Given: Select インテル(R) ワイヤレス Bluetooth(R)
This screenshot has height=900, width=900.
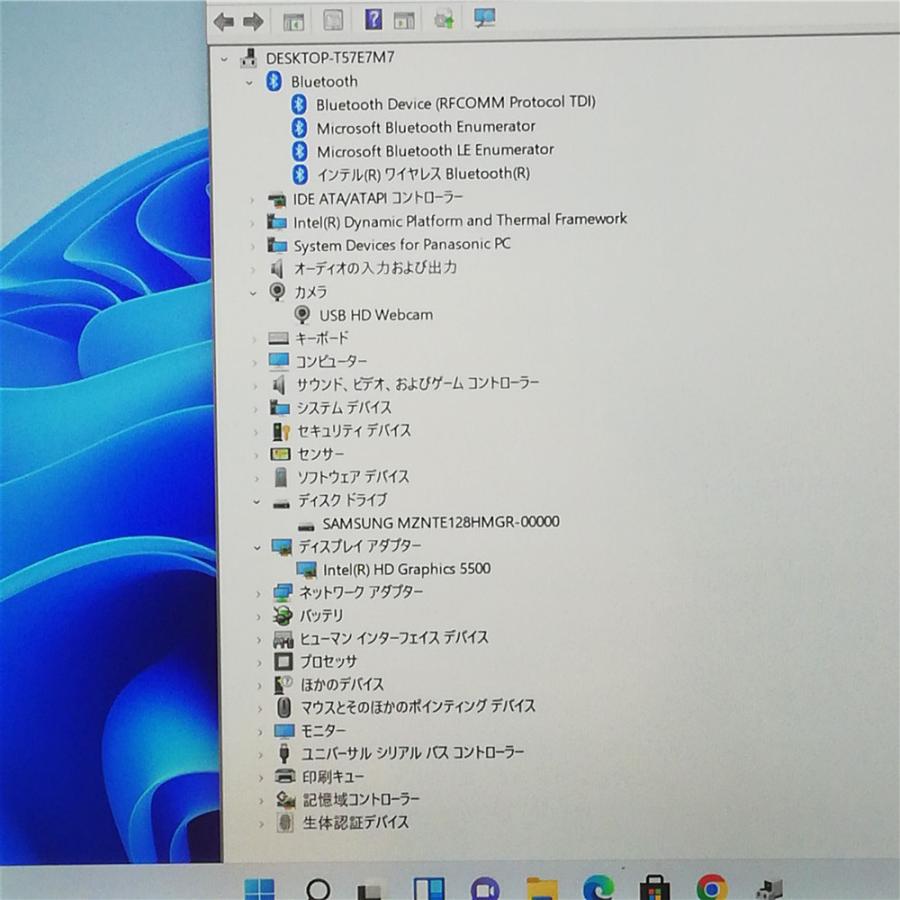Looking at the screenshot, I should coord(424,173).
